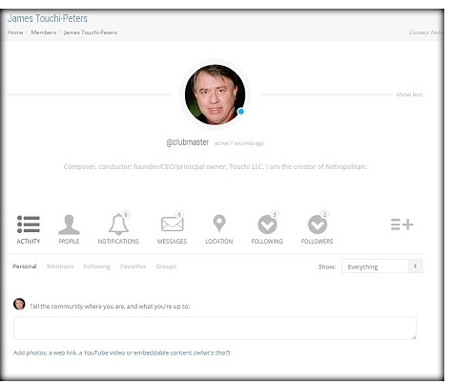The image size is (453, 384).
Task: Open the Groups tab
Action: click(x=166, y=266)
